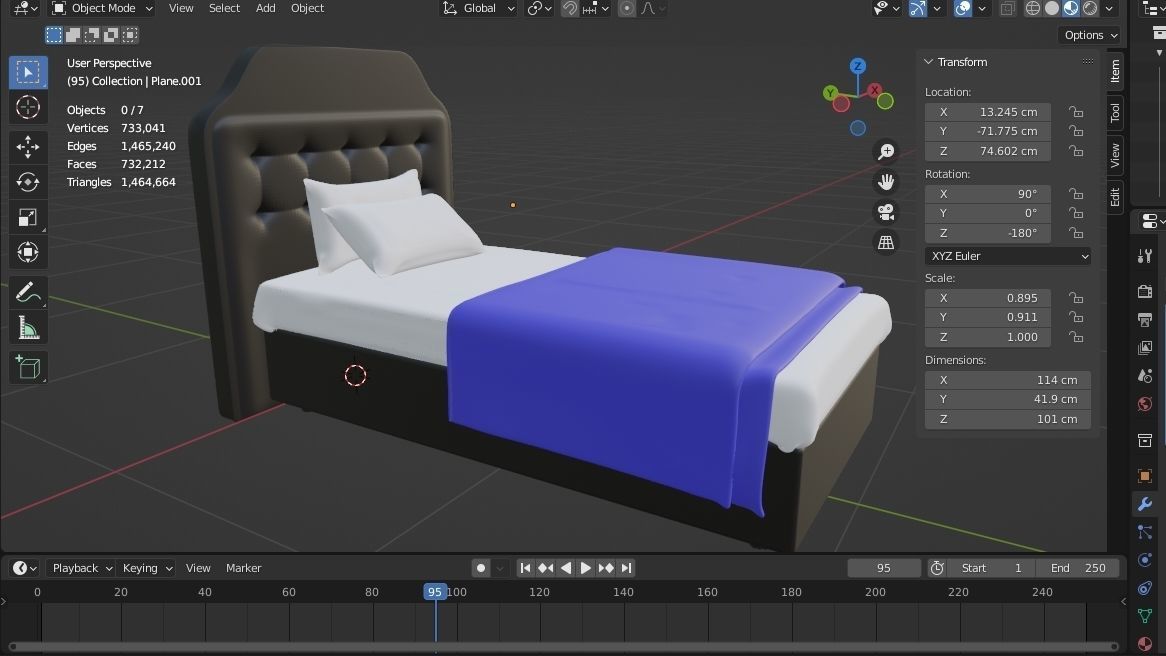Image resolution: width=1166 pixels, height=656 pixels.
Task: Play the animation in reverse
Action: [x=566, y=568]
